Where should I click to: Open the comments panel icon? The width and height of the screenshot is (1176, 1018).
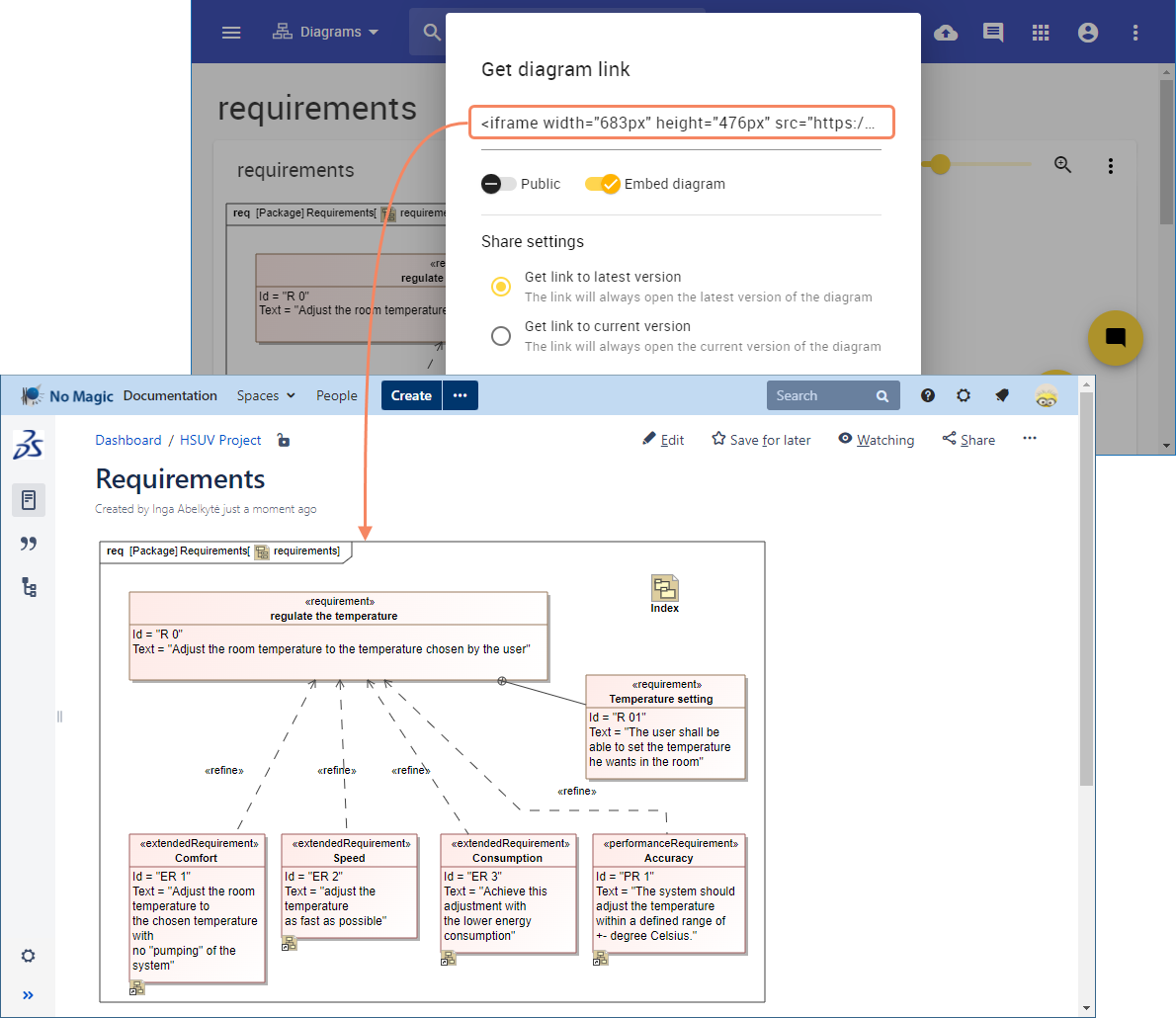point(993,32)
